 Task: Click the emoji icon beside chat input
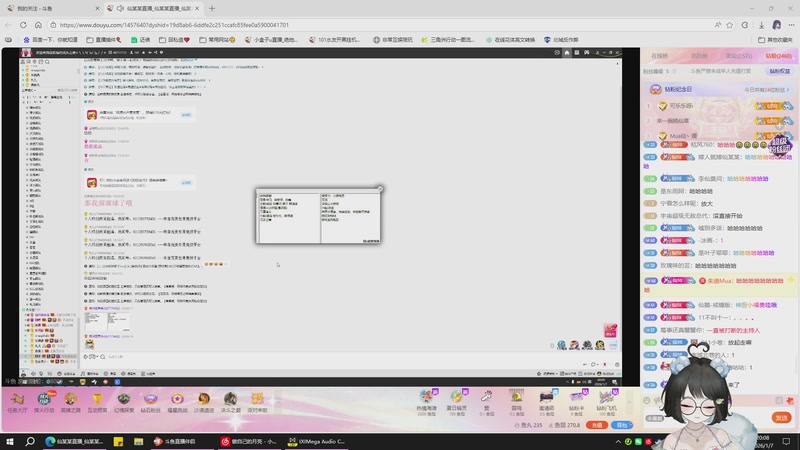pos(647,401)
